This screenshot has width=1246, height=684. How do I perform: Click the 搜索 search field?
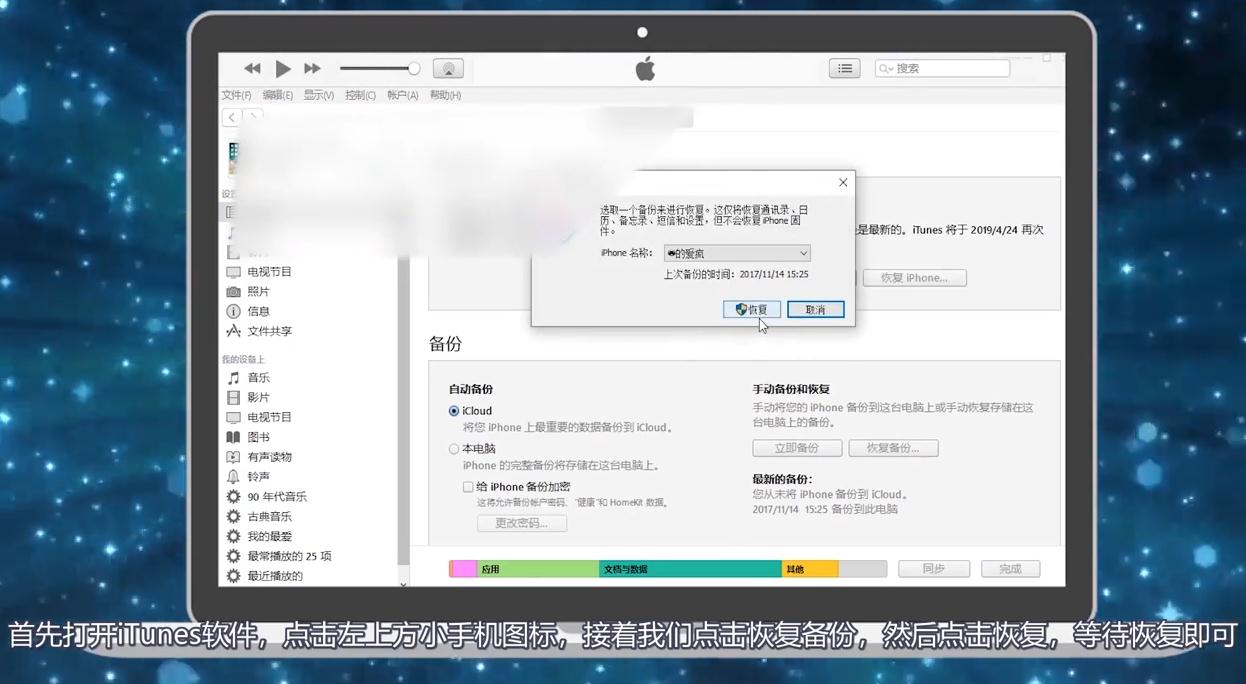pos(942,68)
